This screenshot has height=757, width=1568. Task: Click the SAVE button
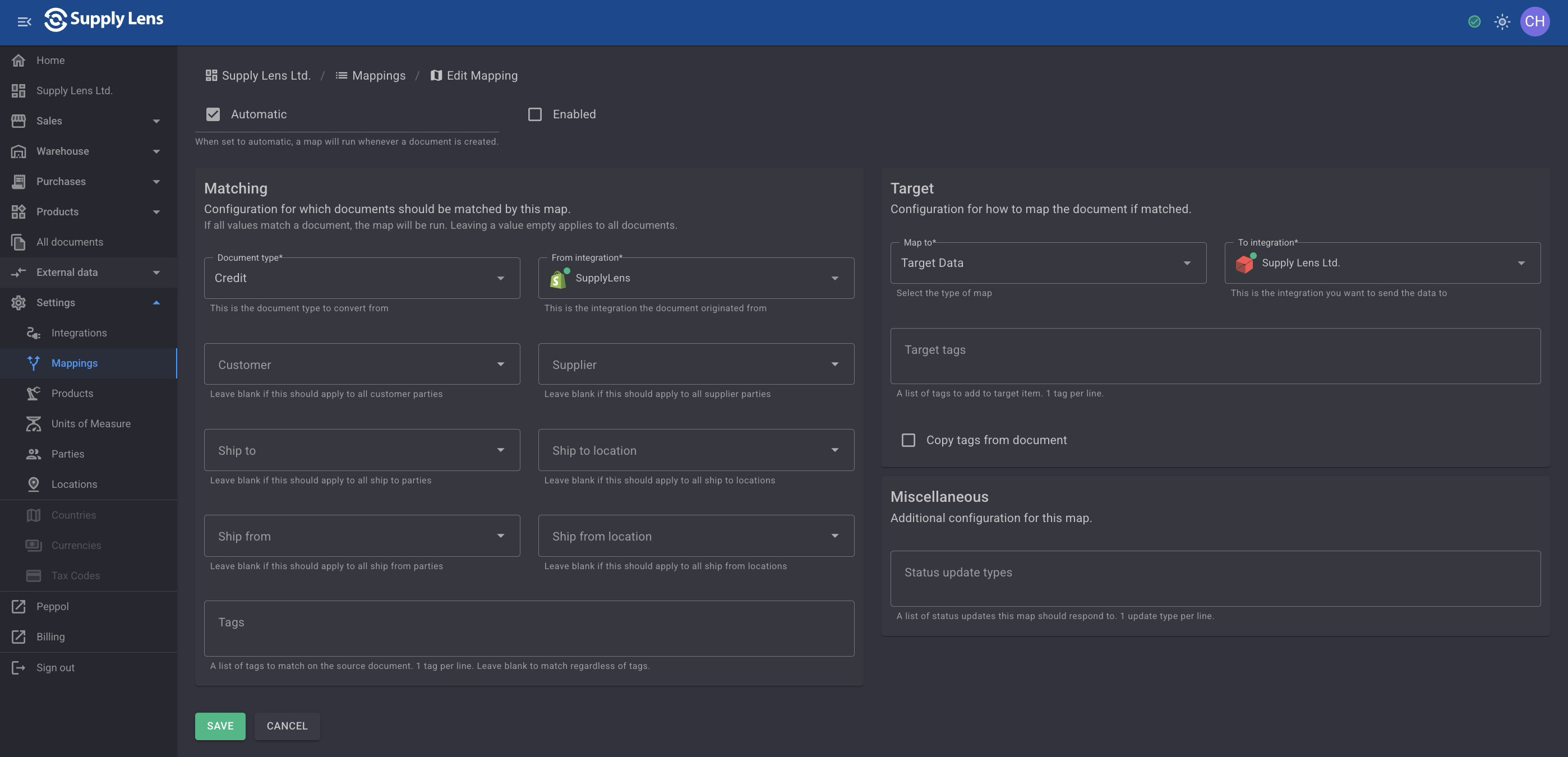tap(220, 726)
